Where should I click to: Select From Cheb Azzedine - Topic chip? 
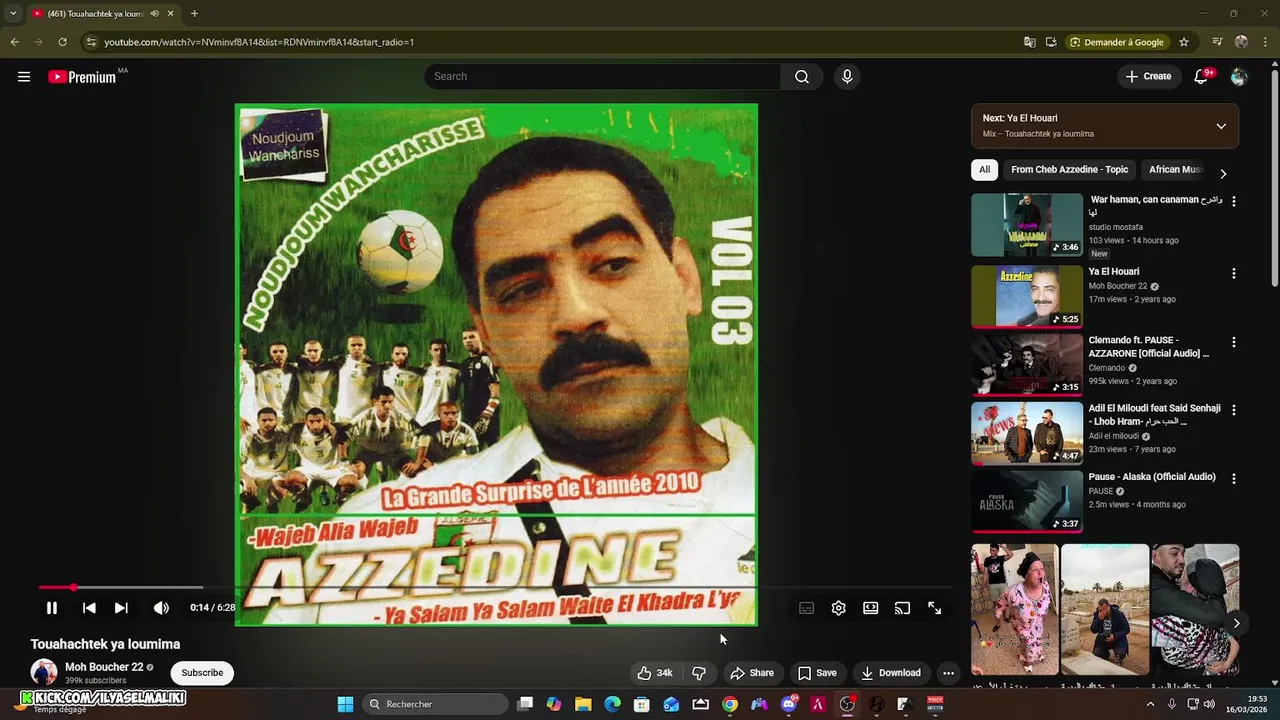pos(1070,170)
